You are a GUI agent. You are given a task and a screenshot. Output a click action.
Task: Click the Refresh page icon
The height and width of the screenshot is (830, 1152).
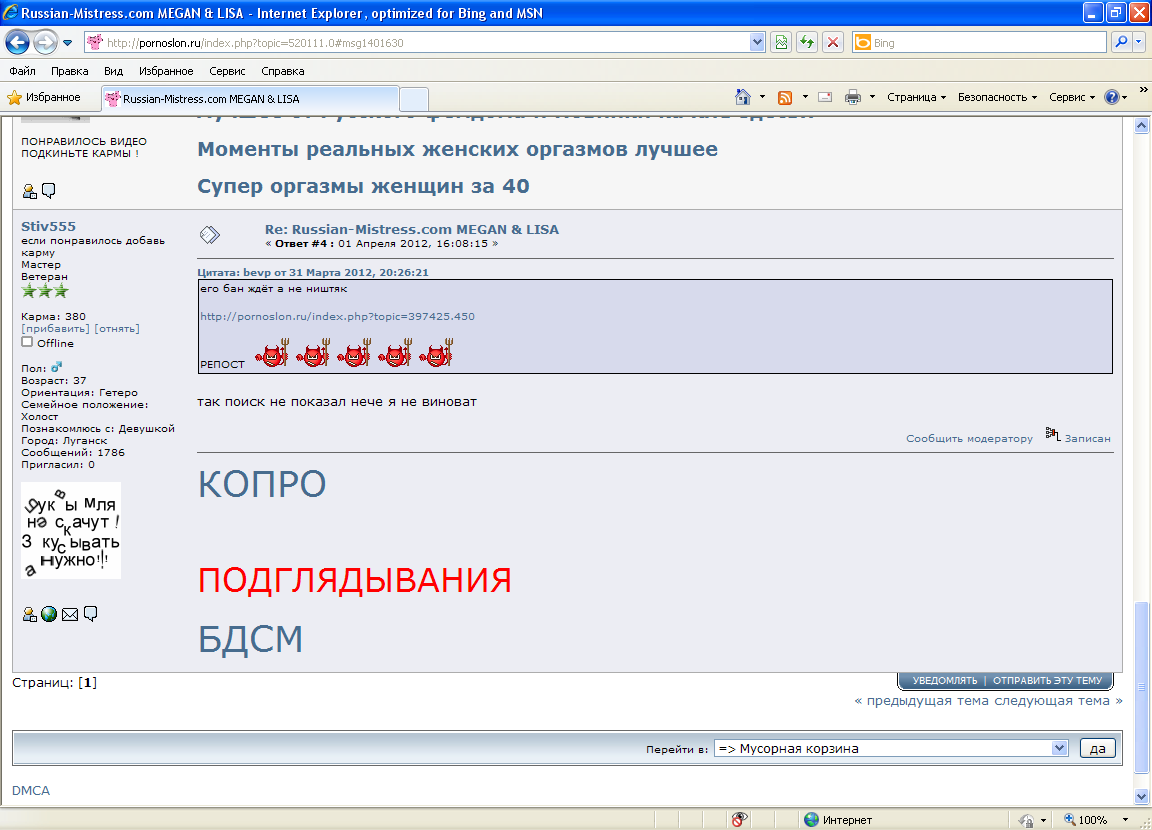[x=806, y=43]
